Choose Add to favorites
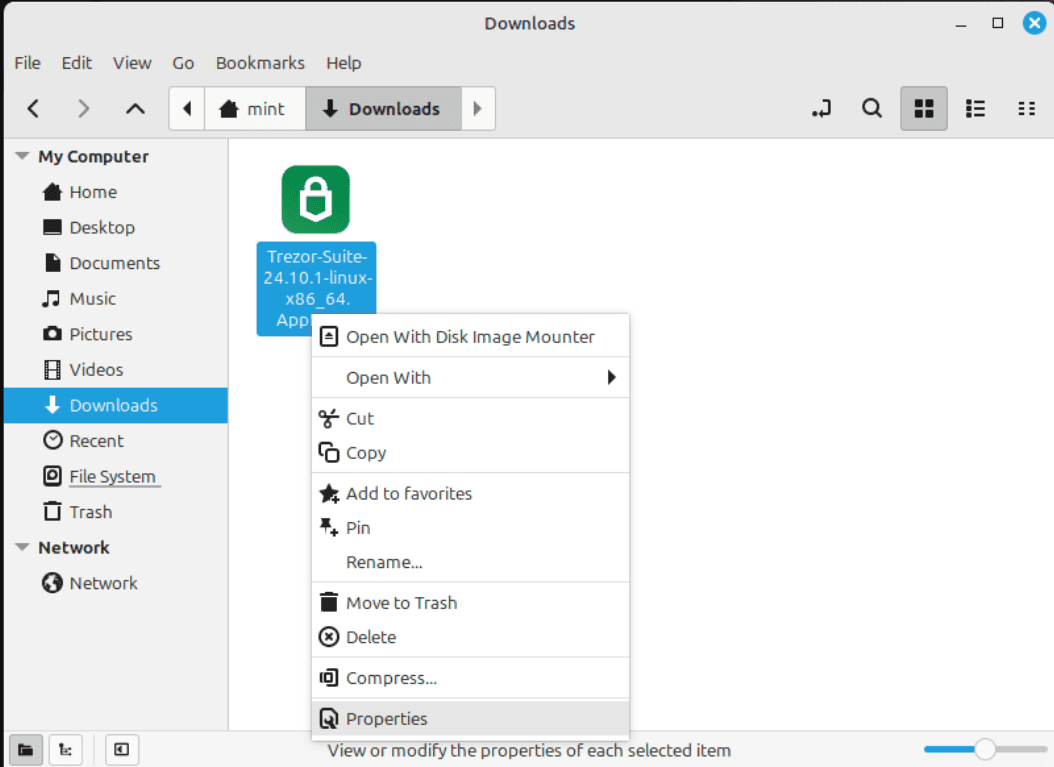Image resolution: width=1054 pixels, height=767 pixels. [471, 493]
